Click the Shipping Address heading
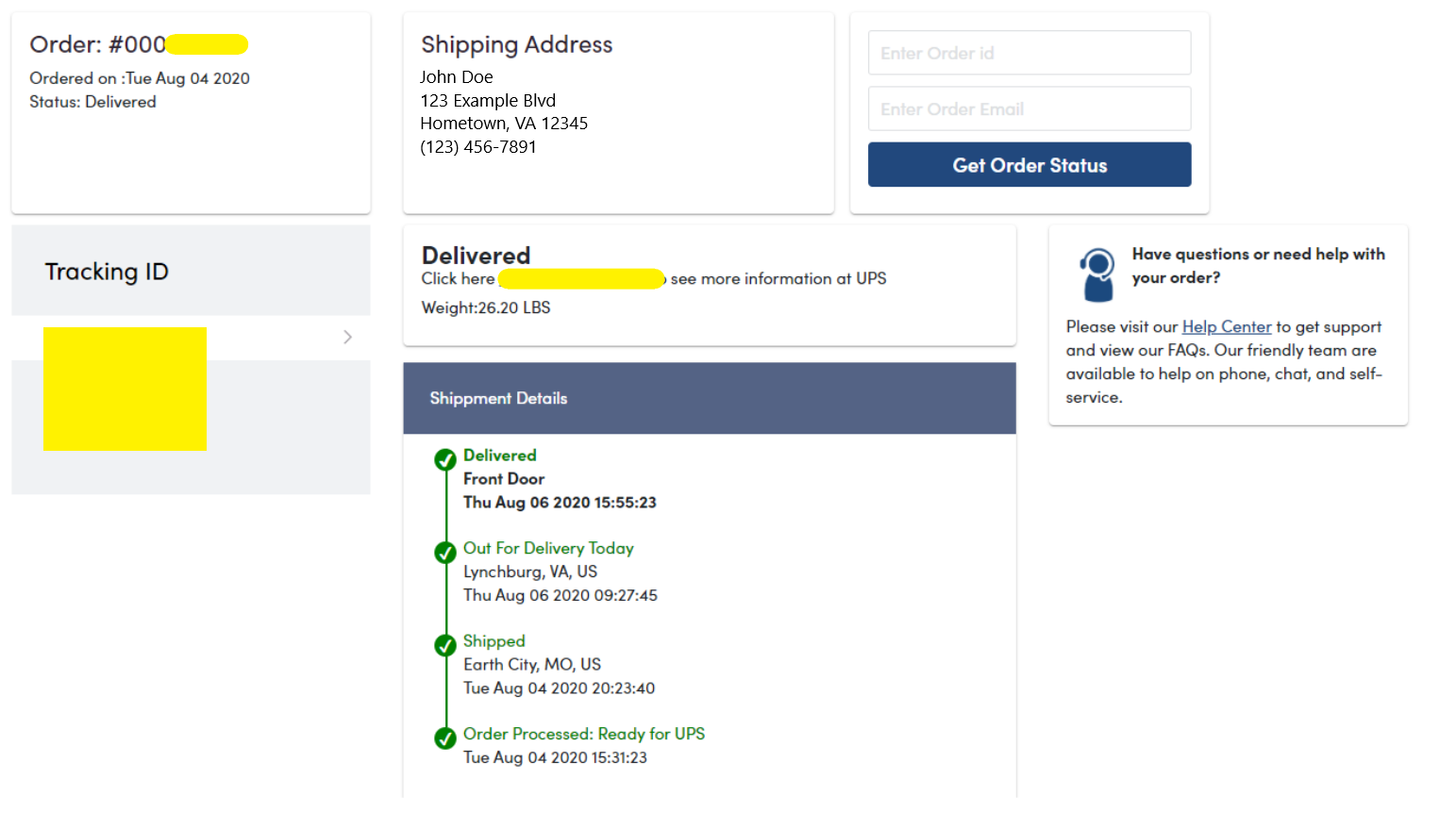The height and width of the screenshot is (829, 1456). (x=516, y=44)
